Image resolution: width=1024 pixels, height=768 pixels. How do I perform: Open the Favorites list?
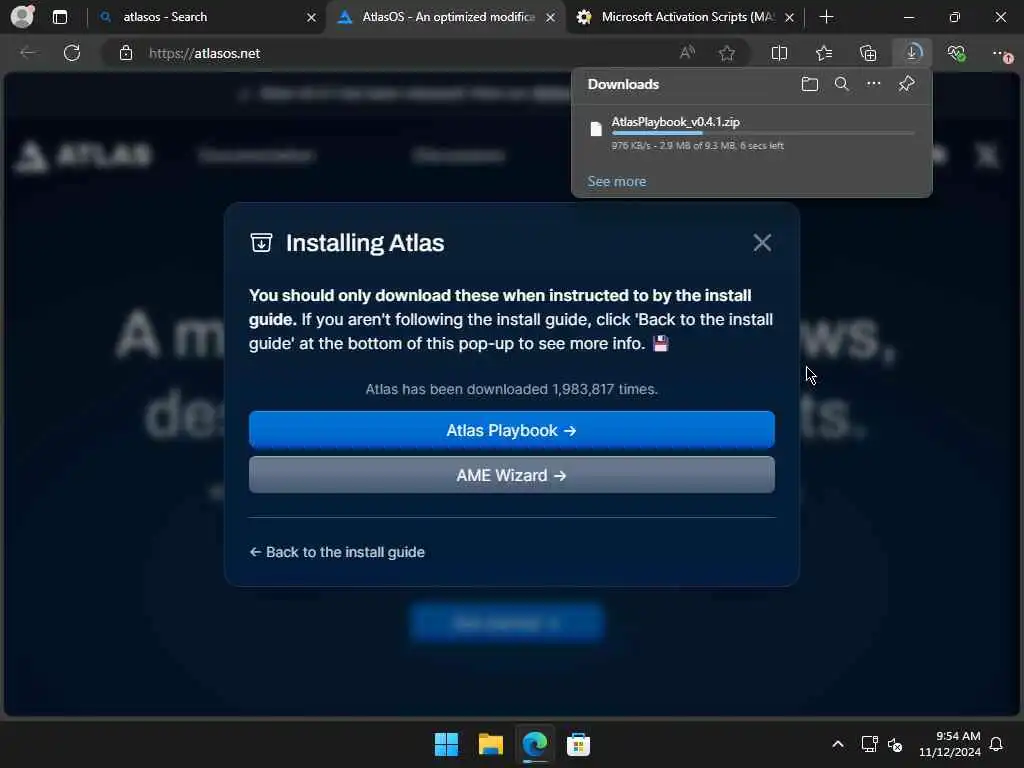[x=824, y=53]
